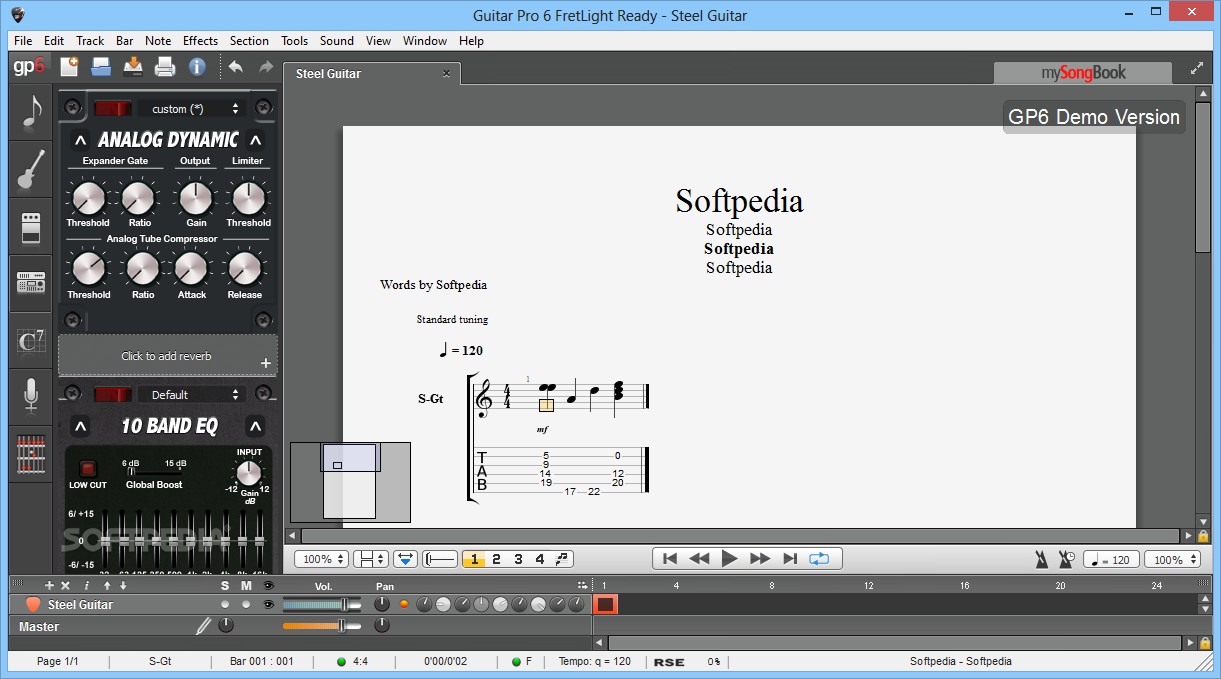
Task: Click the Steel Guitar pan knob
Action: pos(382,604)
